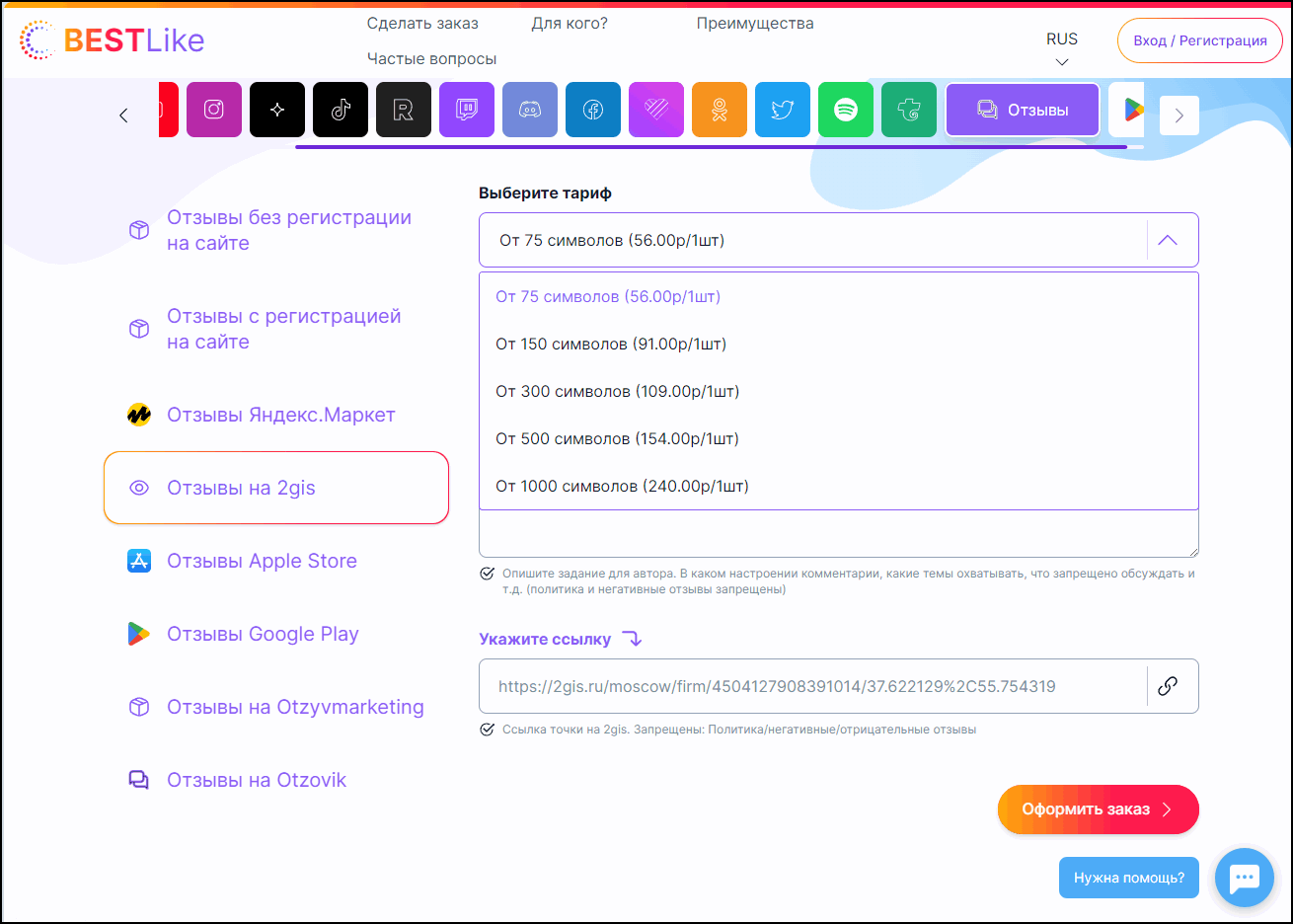Select the Likee heart tile
This screenshot has height=924, width=1293.
point(656,110)
